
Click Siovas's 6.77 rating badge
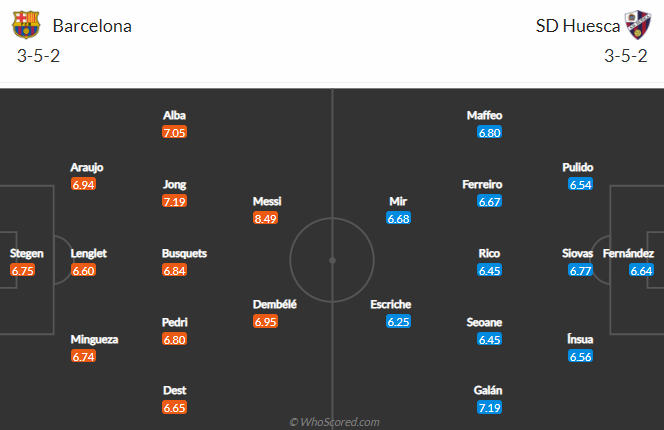(580, 270)
